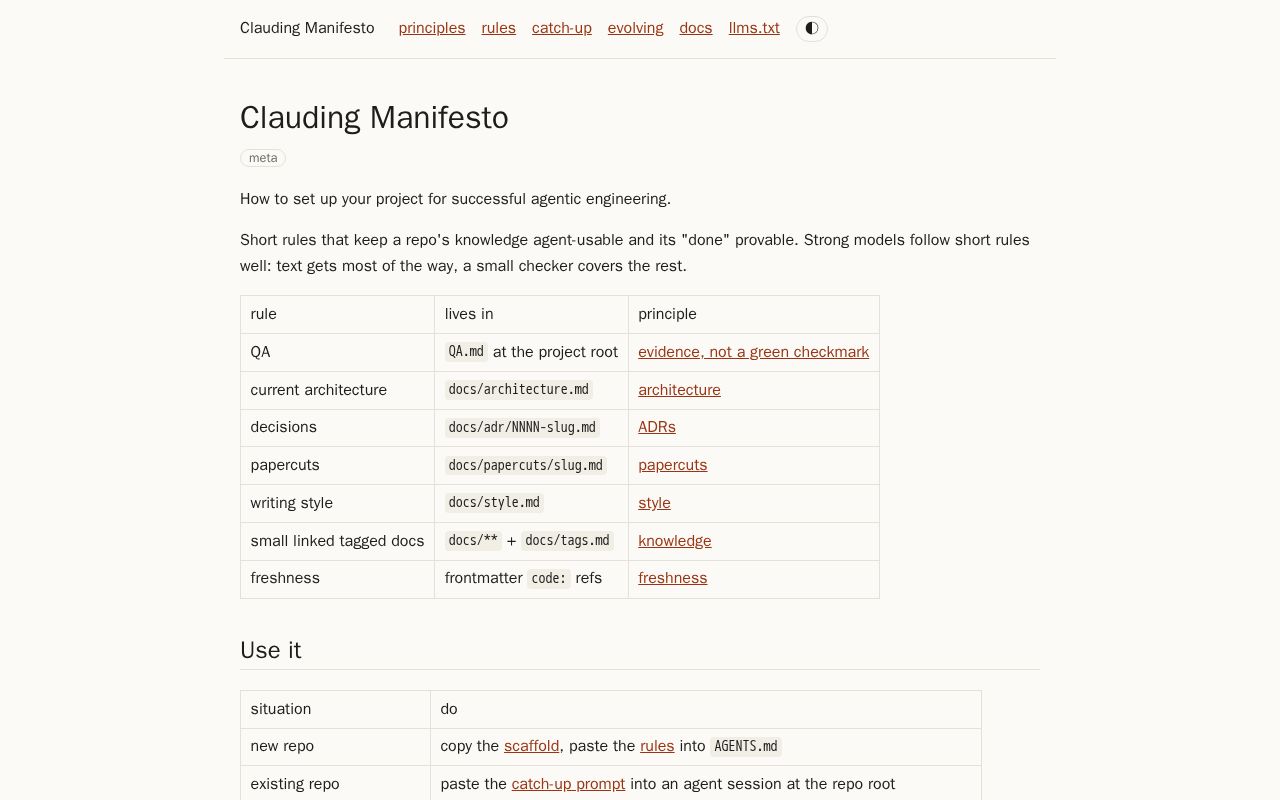Open the scaffold link in new repo row
This screenshot has width=1280, height=800.
[532, 746]
